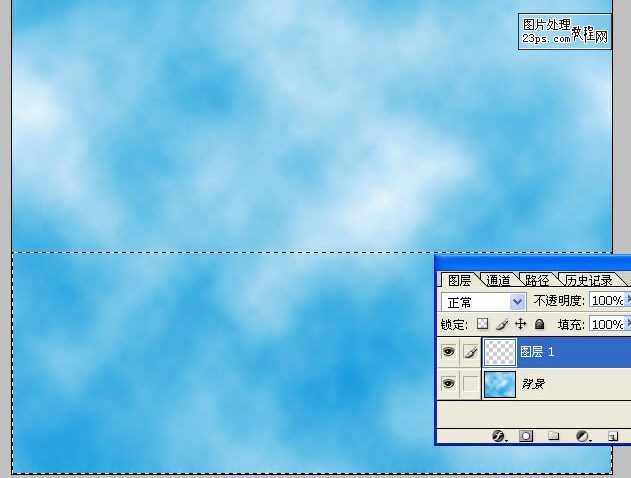Viewport: 631px width, 478px height.
Task: Create a new layer icon
Action: [612, 436]
